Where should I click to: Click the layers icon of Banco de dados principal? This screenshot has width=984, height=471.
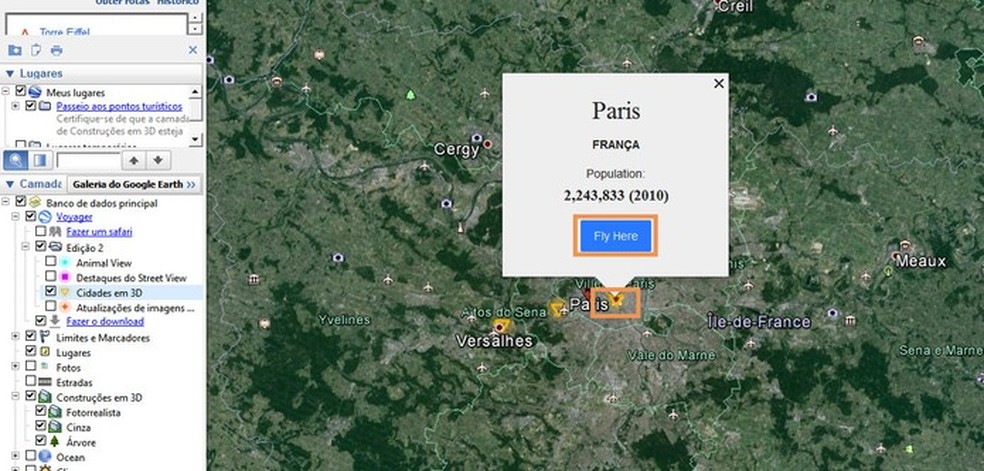[x=35, y=203]
